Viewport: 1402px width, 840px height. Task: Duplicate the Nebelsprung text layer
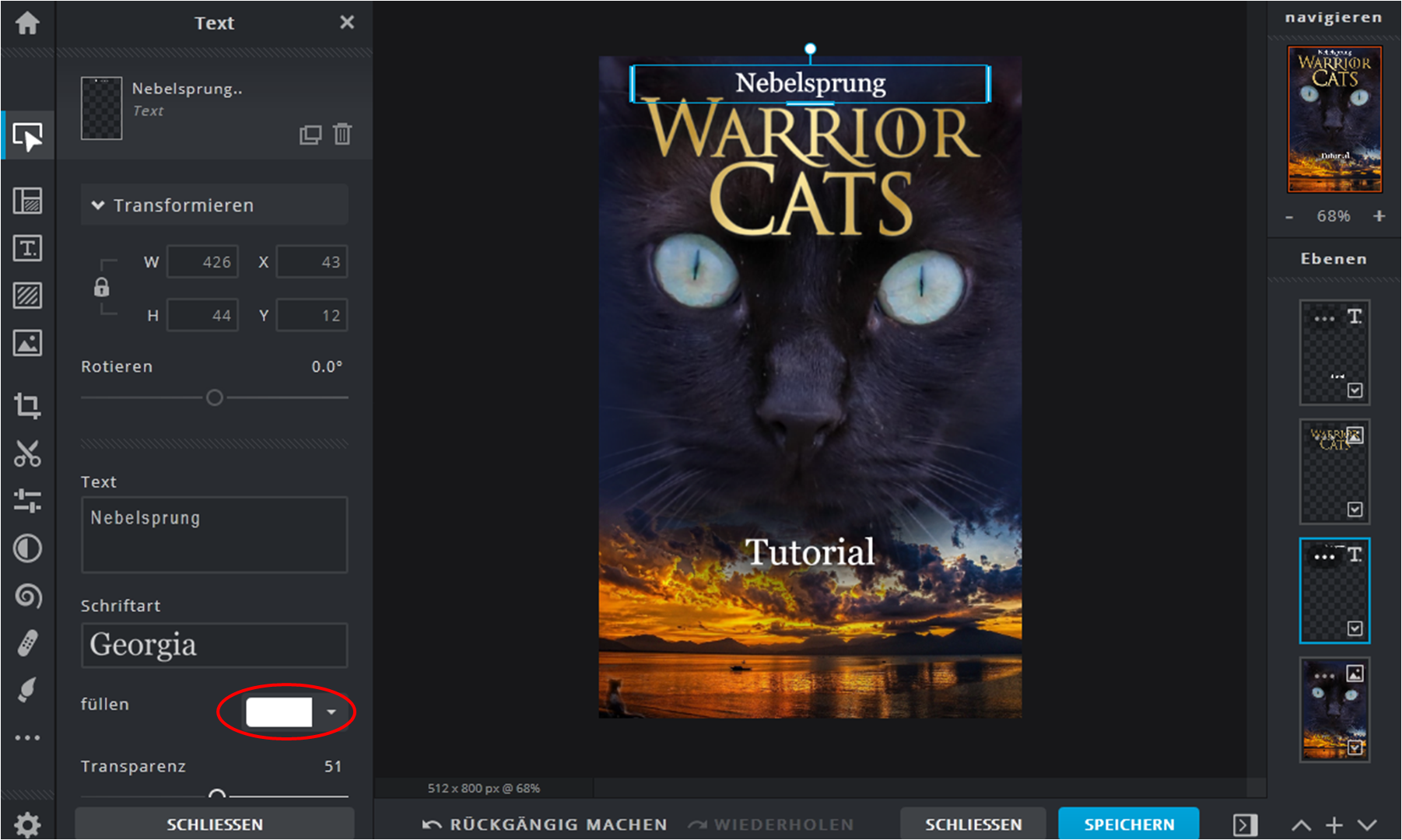click(x=310, y=135)
